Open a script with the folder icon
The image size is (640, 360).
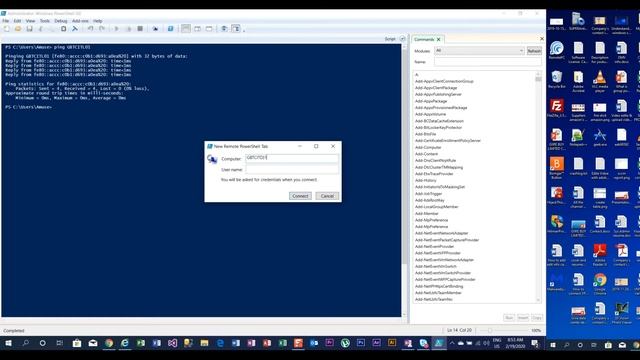(x=18, y=29)
